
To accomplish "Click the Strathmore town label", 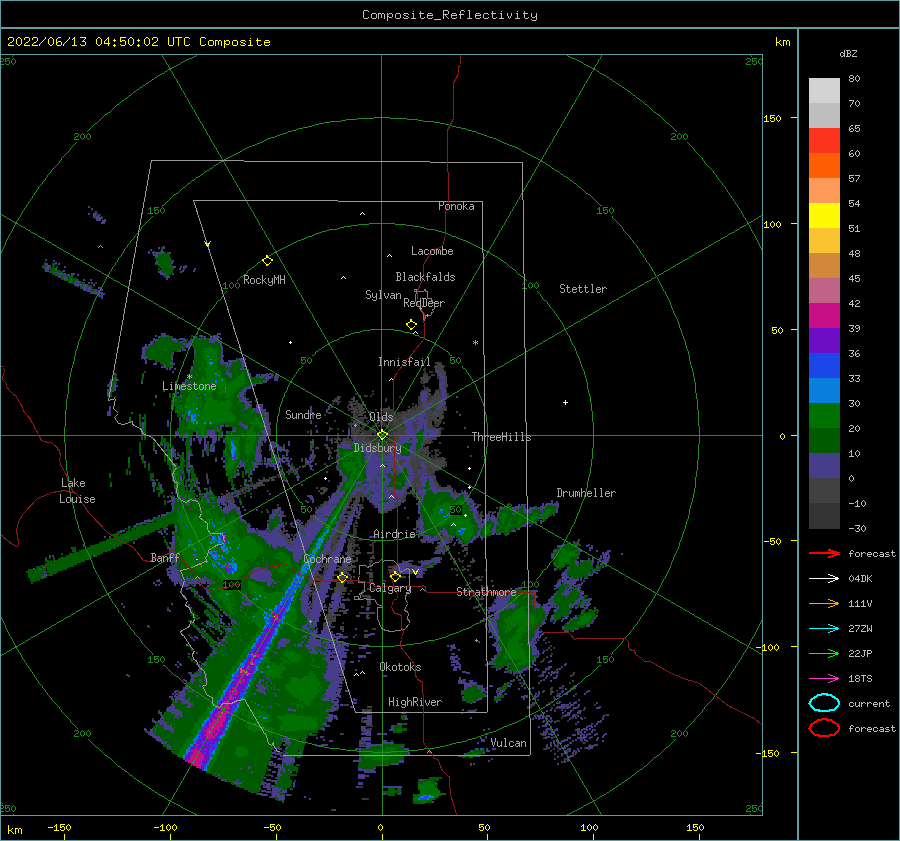I will click(486, 592).
